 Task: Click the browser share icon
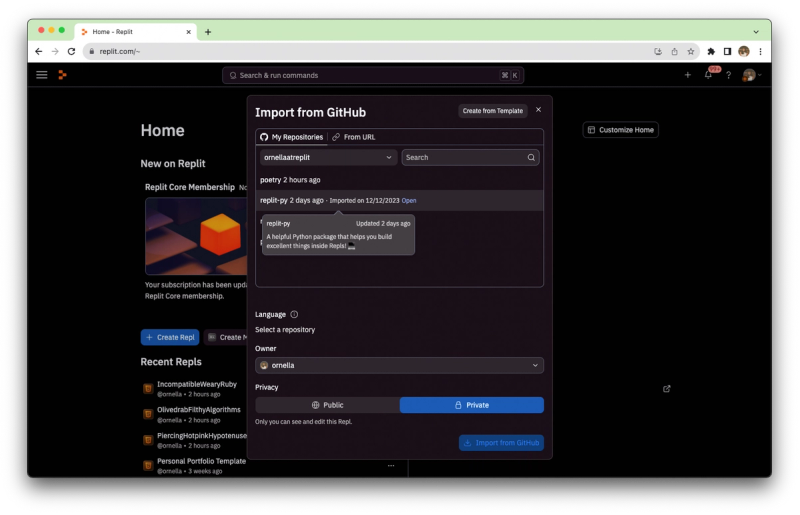pyautogui.click(x=674, y=51)
